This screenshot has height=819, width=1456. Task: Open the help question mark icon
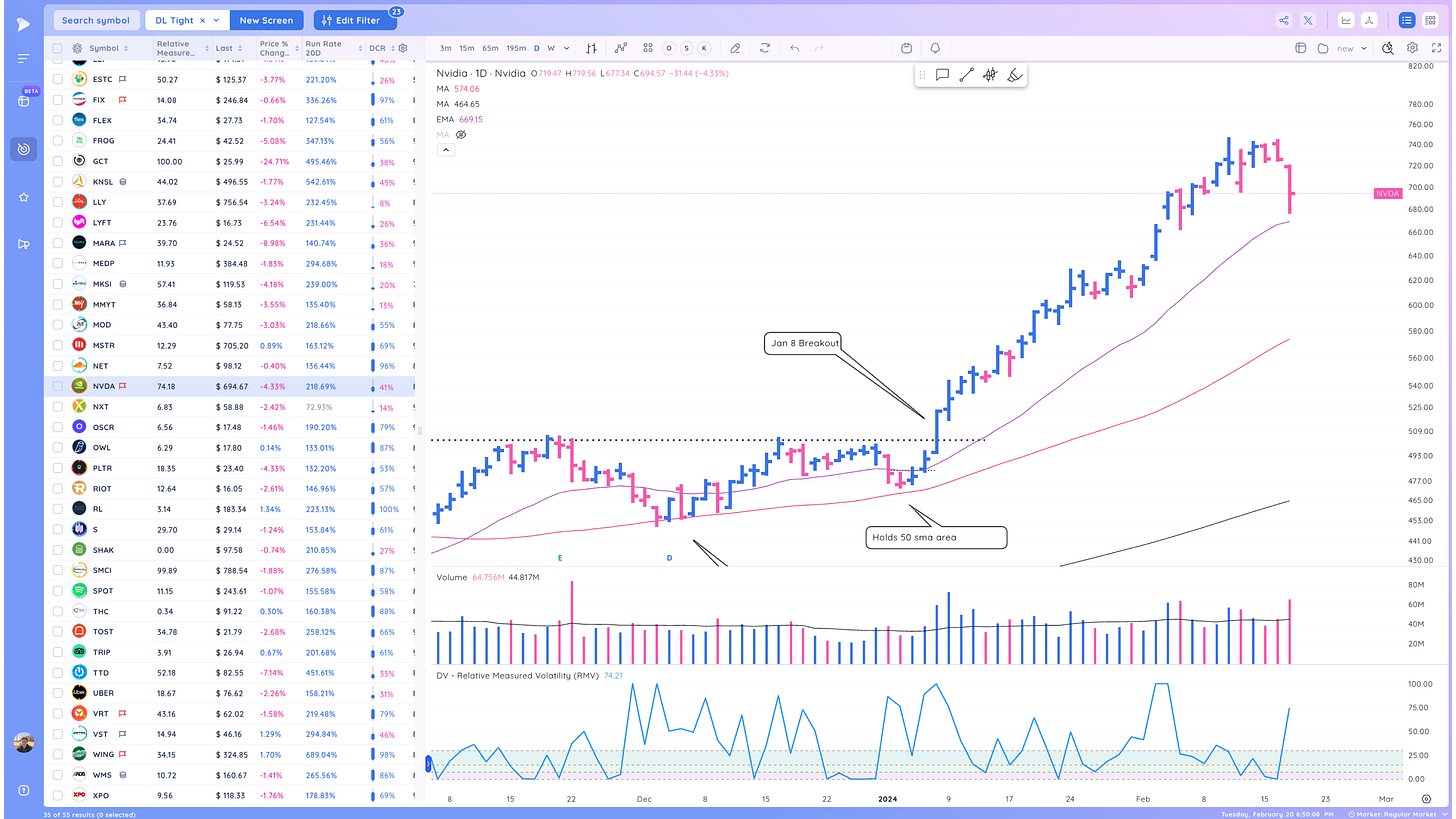coord(24,789)
